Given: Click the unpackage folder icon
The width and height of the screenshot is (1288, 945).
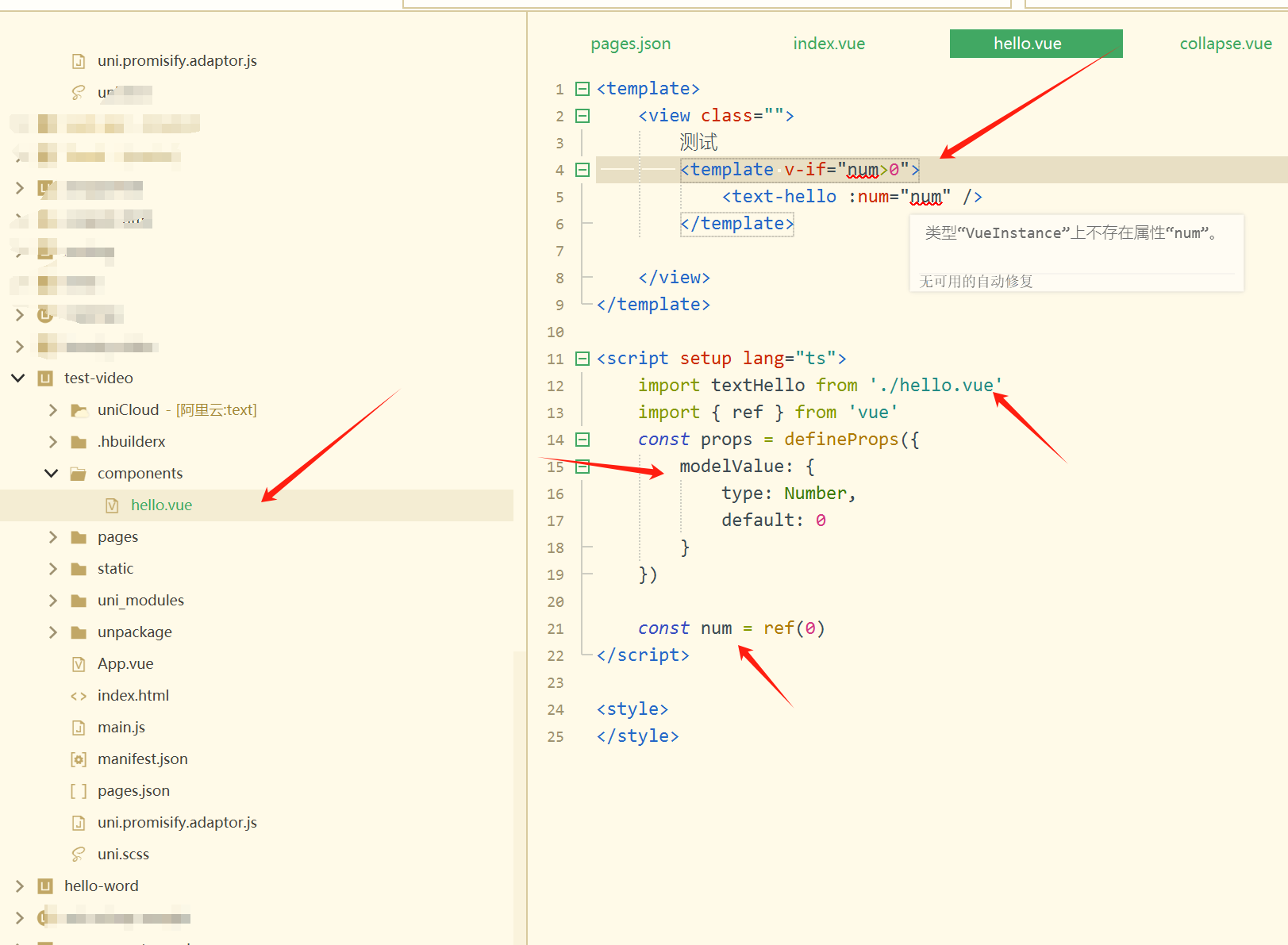Looking at the screenshot, I should point(79,632).
